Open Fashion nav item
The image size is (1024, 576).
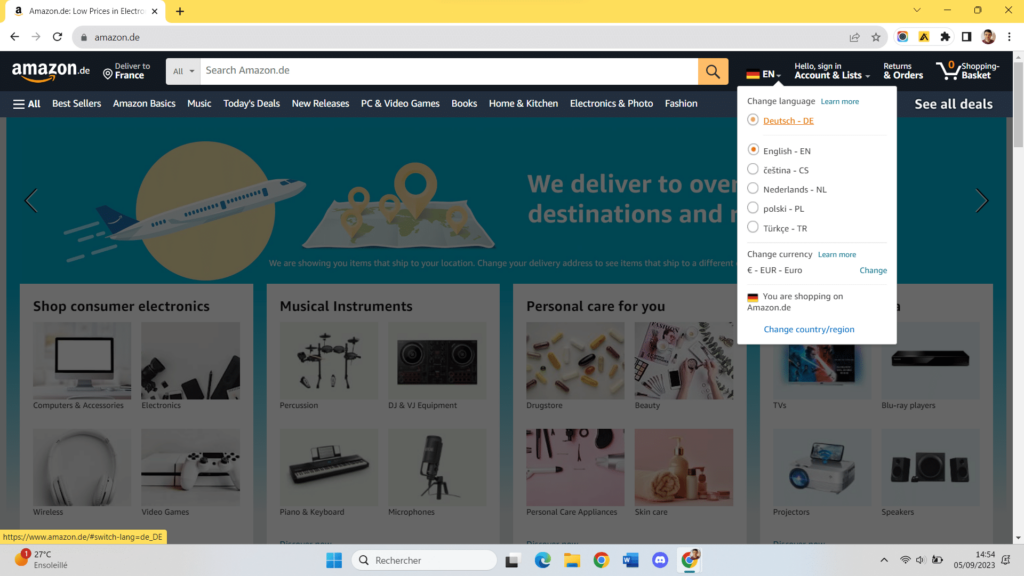click(x=681, y=104)
